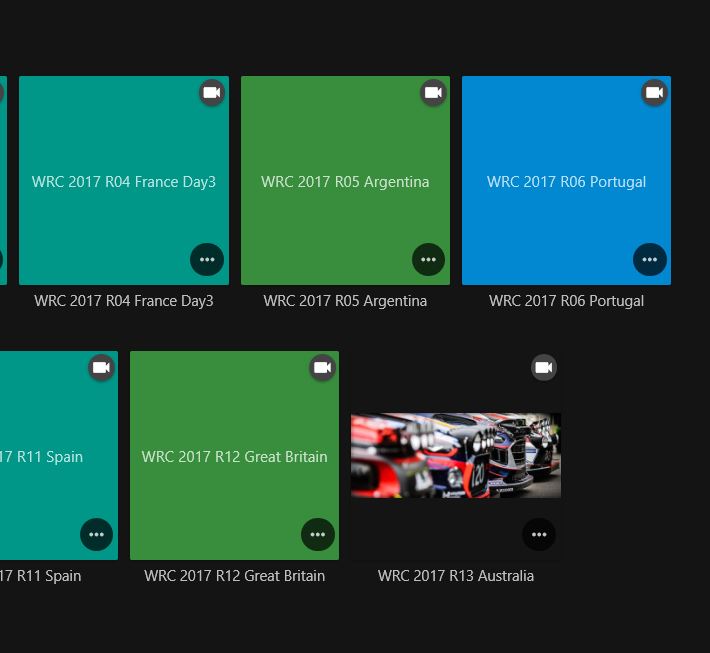
Task: Select caption WRC 2017 R06 Portugal below tile
Action: point(566,301)
